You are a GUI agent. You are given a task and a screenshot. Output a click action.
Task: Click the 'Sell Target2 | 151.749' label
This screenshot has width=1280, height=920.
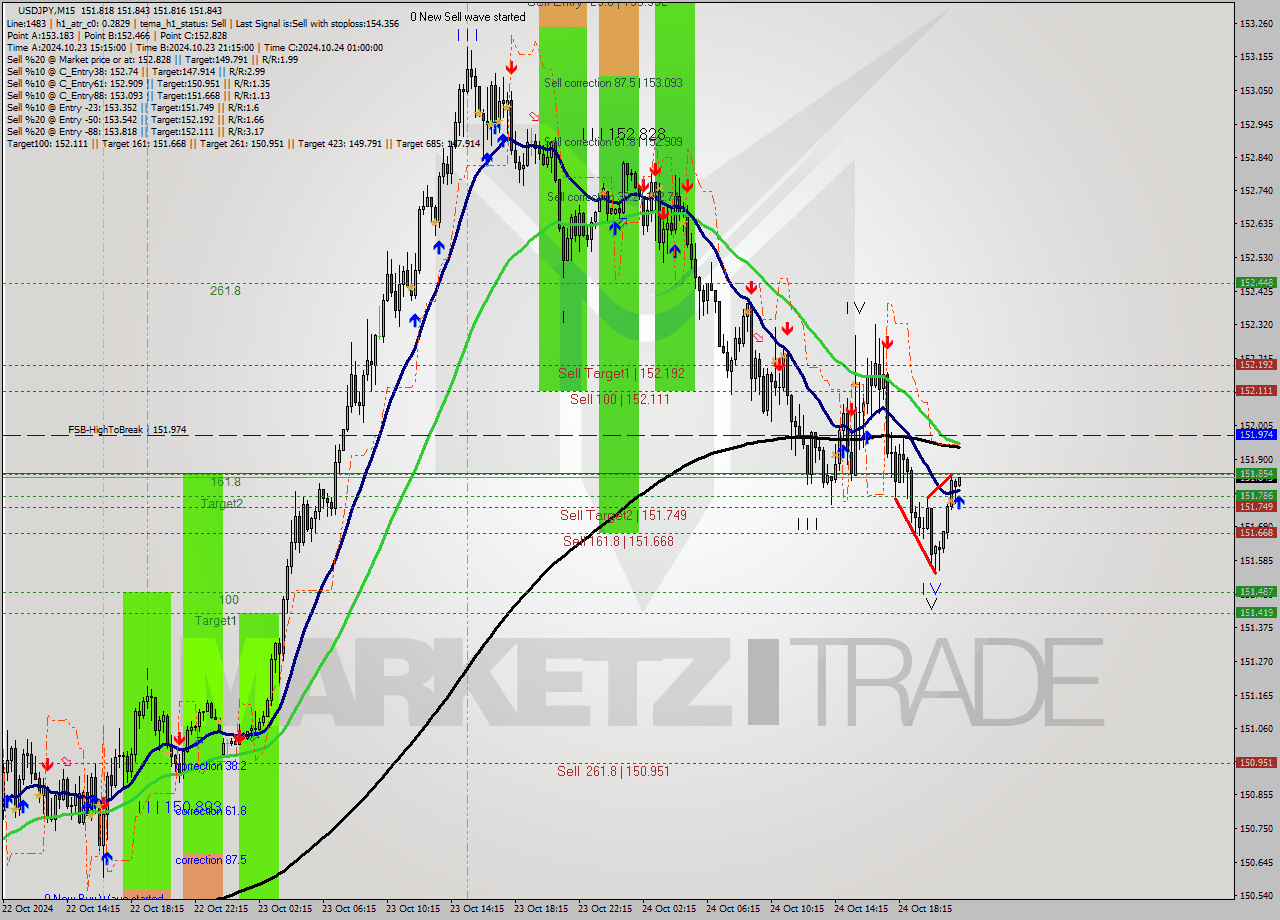coord(623,515)
